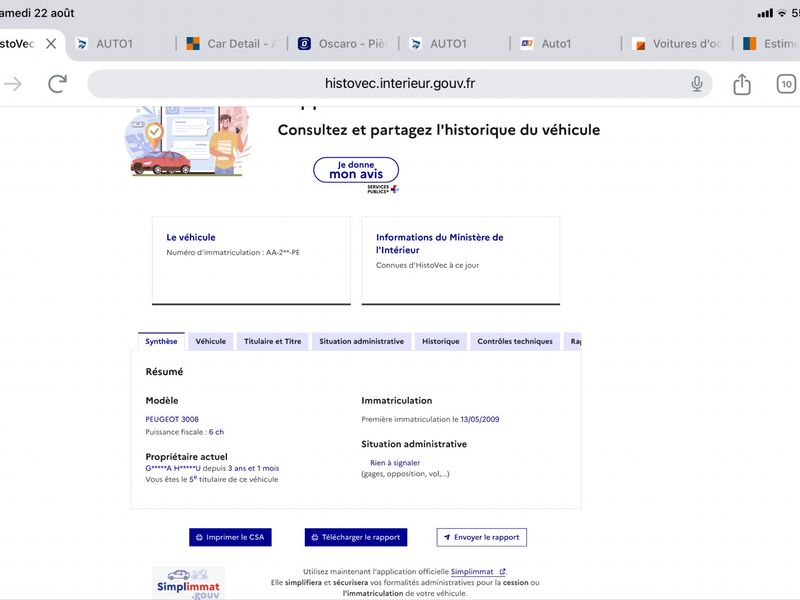
Task: Switch to the Oscaro tab
Action: [343, 44]
